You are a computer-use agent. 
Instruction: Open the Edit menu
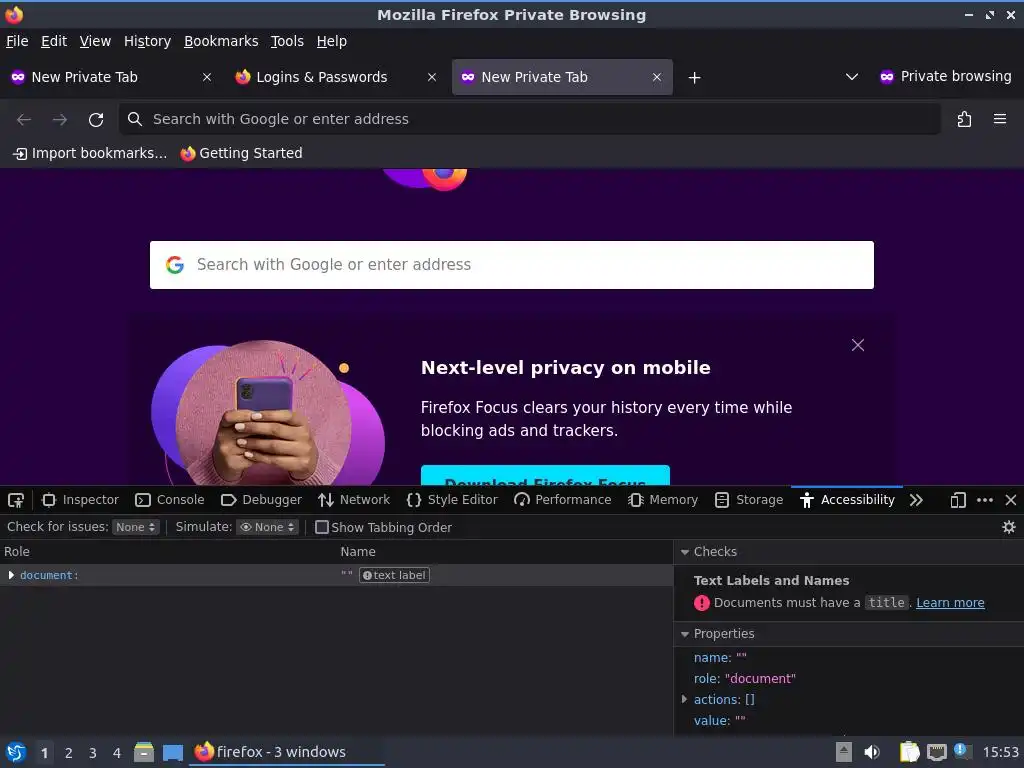54,41
